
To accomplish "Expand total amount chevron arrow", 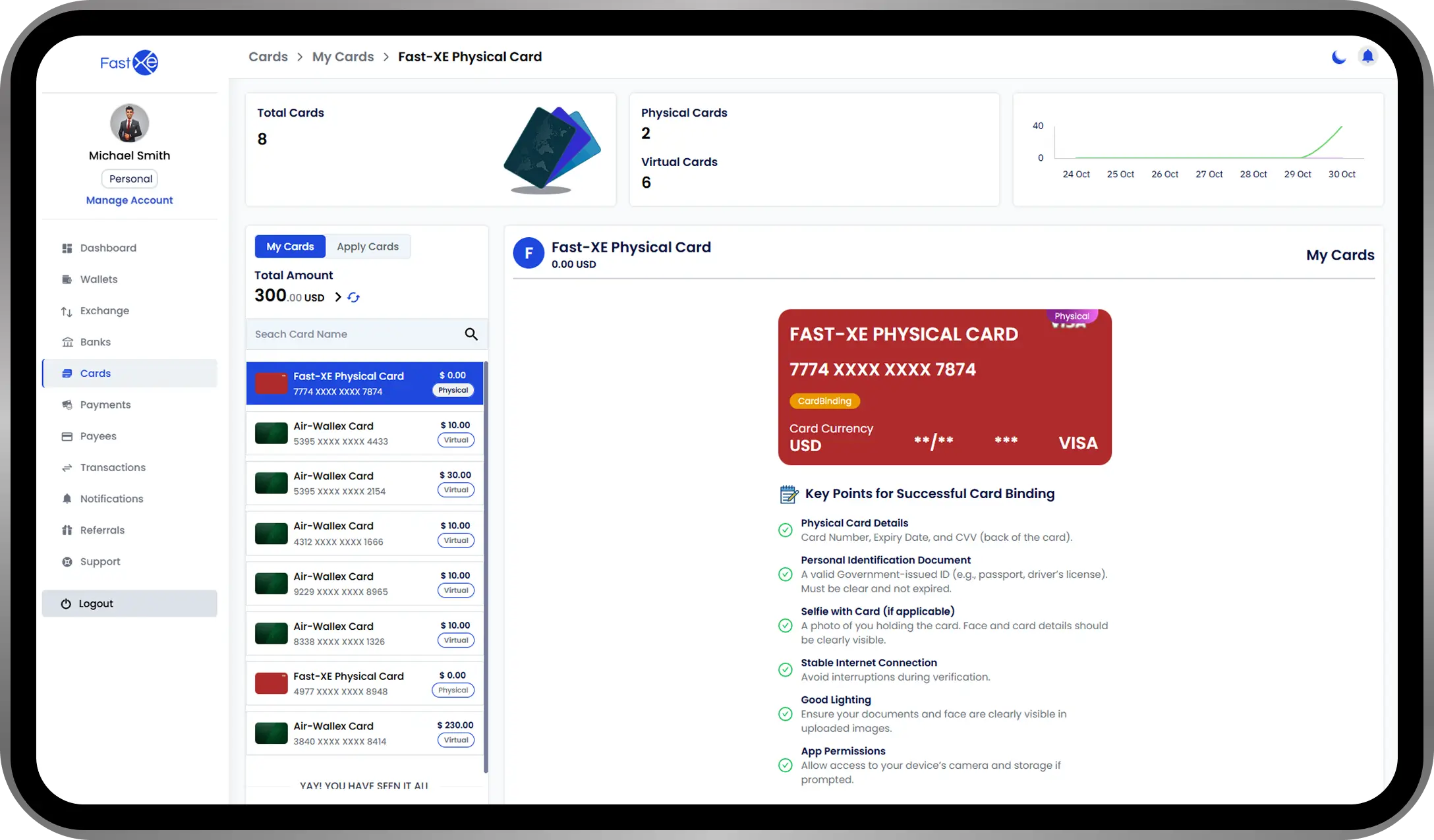I will (338, 298).
